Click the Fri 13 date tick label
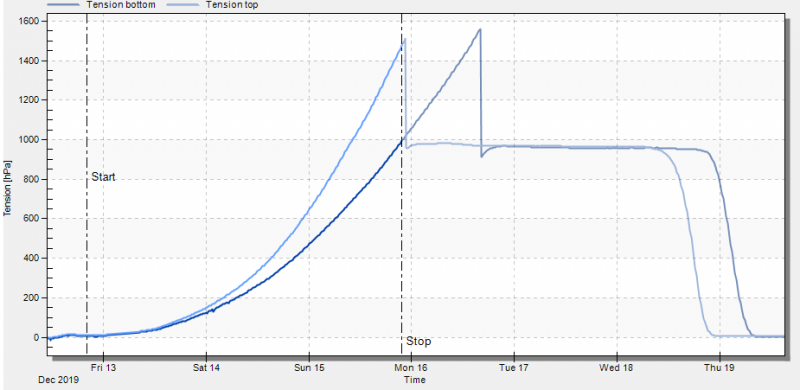Image resolution: width=800 pixels, height=390 pixels. click(x=104, y=367)
